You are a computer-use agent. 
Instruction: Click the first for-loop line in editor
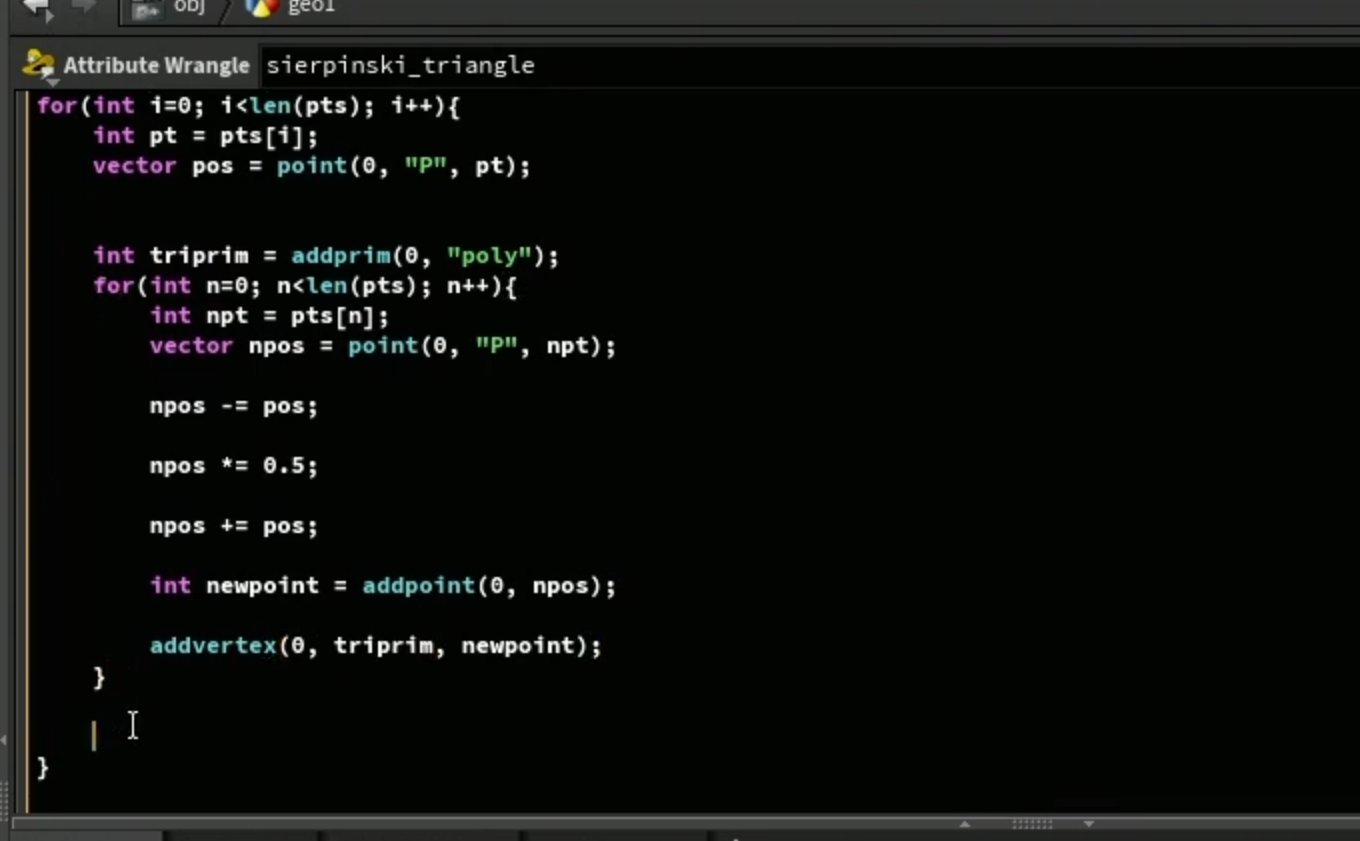point(248,106)
